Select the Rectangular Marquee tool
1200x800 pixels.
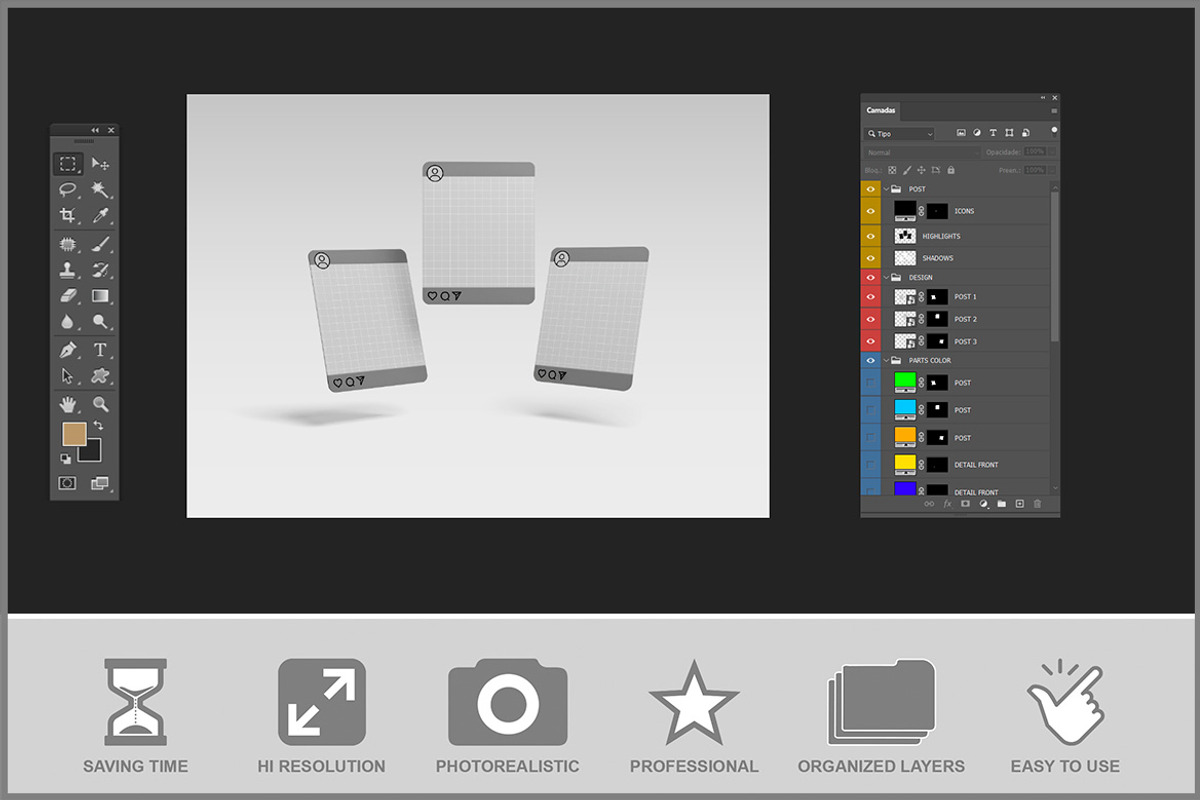(67, 164)
